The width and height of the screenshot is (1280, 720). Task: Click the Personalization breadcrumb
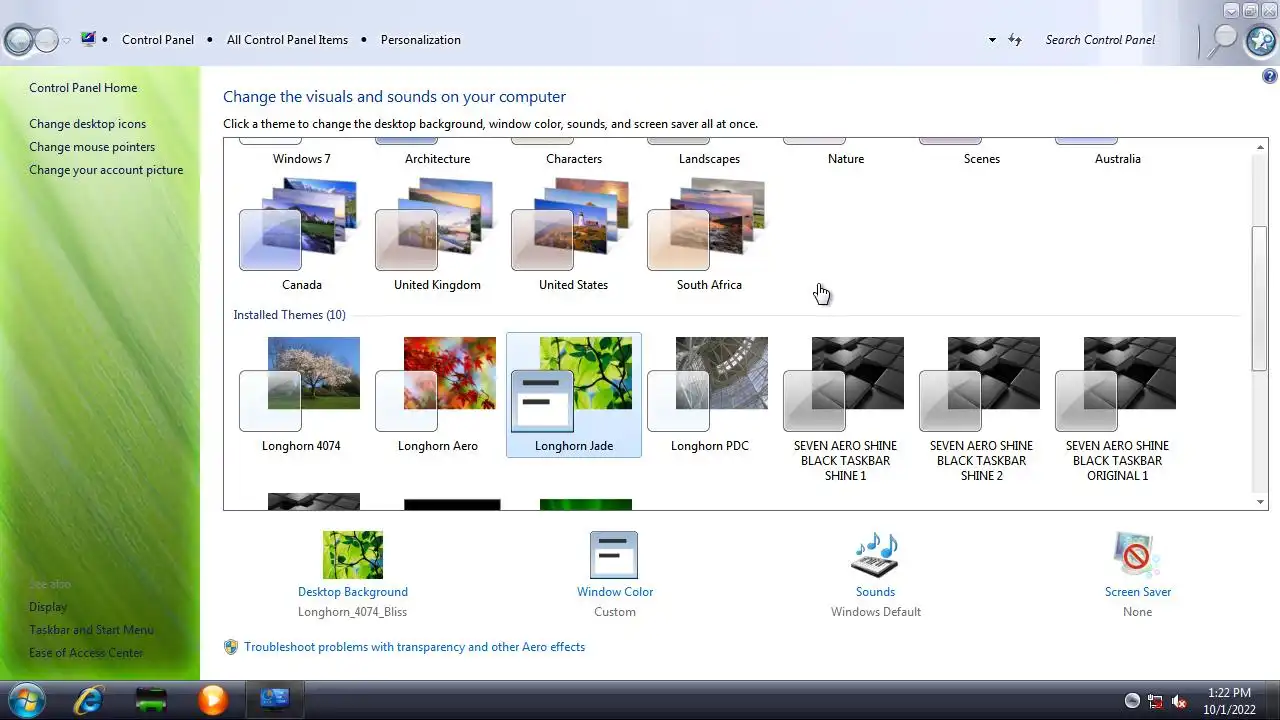(x=421, y=40)
